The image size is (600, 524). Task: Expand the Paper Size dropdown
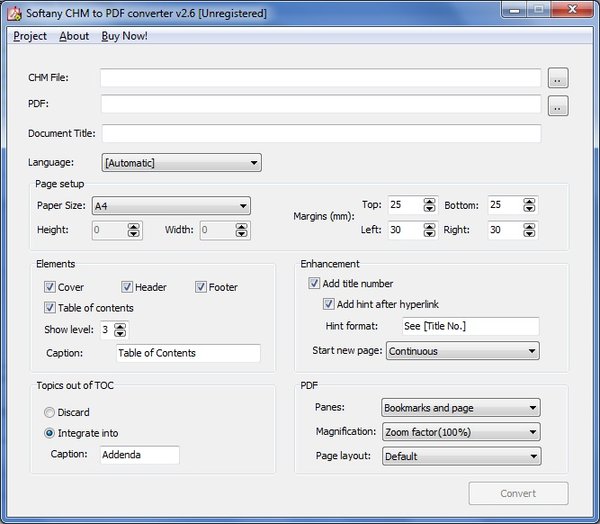(x=170, y=206)
